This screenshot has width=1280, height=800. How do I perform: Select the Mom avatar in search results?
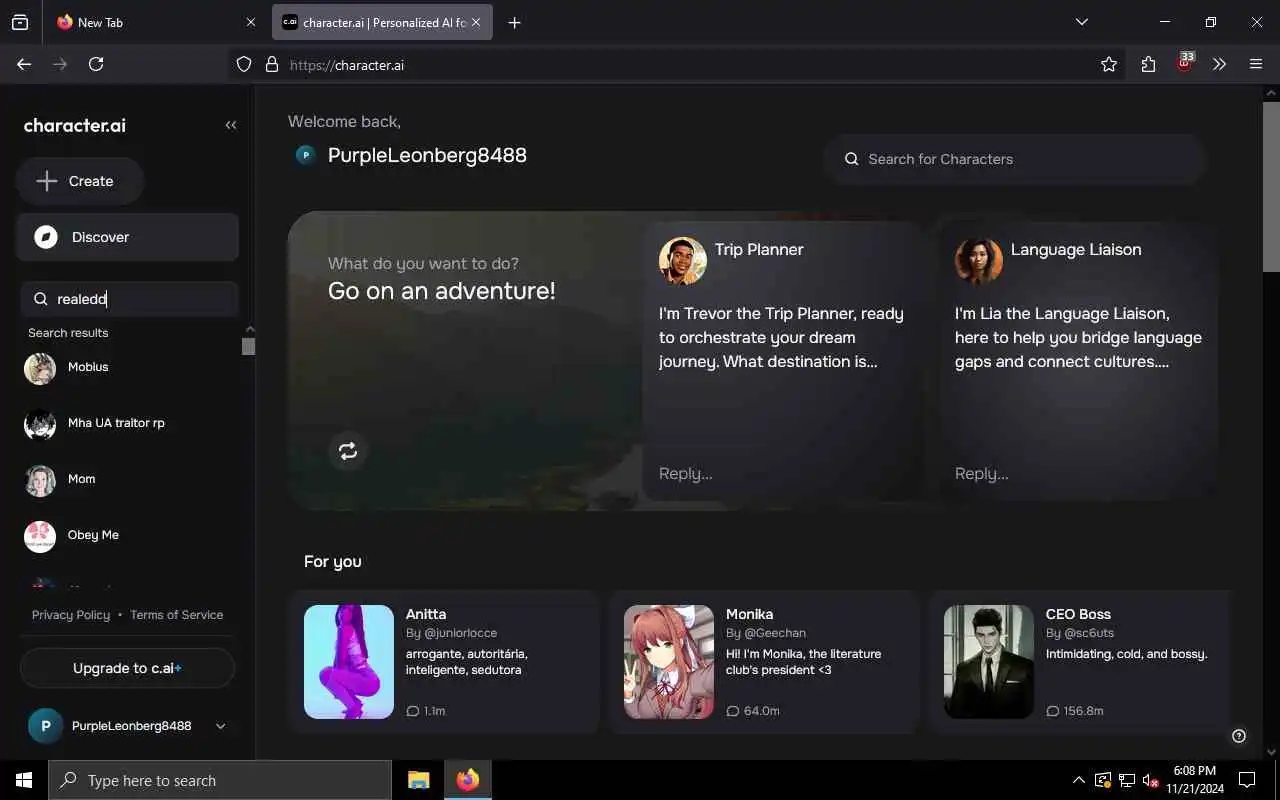(40, 480)
